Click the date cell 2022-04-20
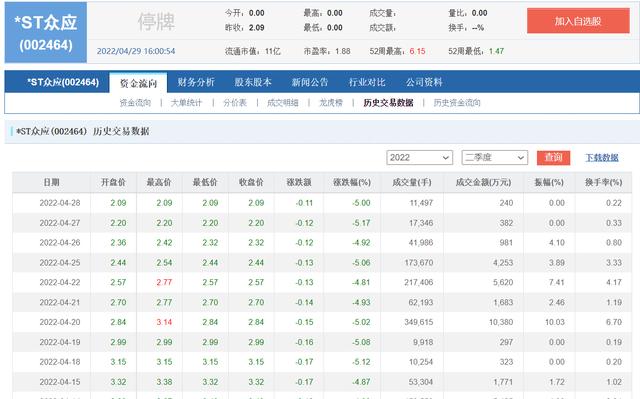The height and width of the screenshot is (399, 640). 60,322
